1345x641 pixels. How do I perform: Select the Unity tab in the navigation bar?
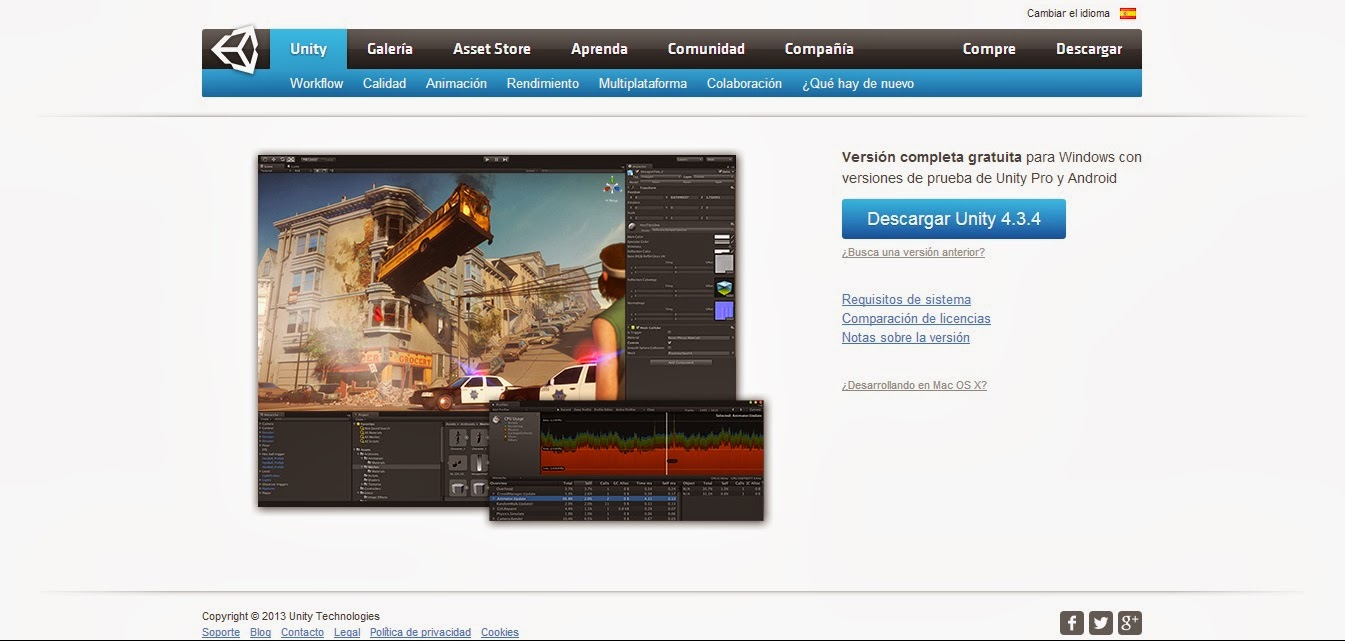308,48
